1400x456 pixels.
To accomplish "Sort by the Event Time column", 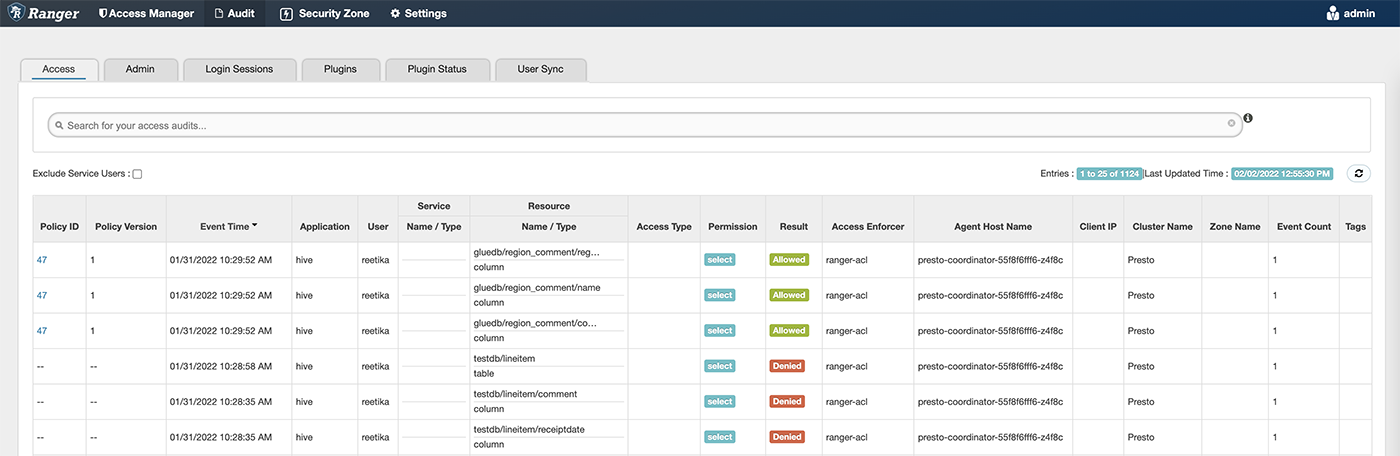I will click(229, 227).
